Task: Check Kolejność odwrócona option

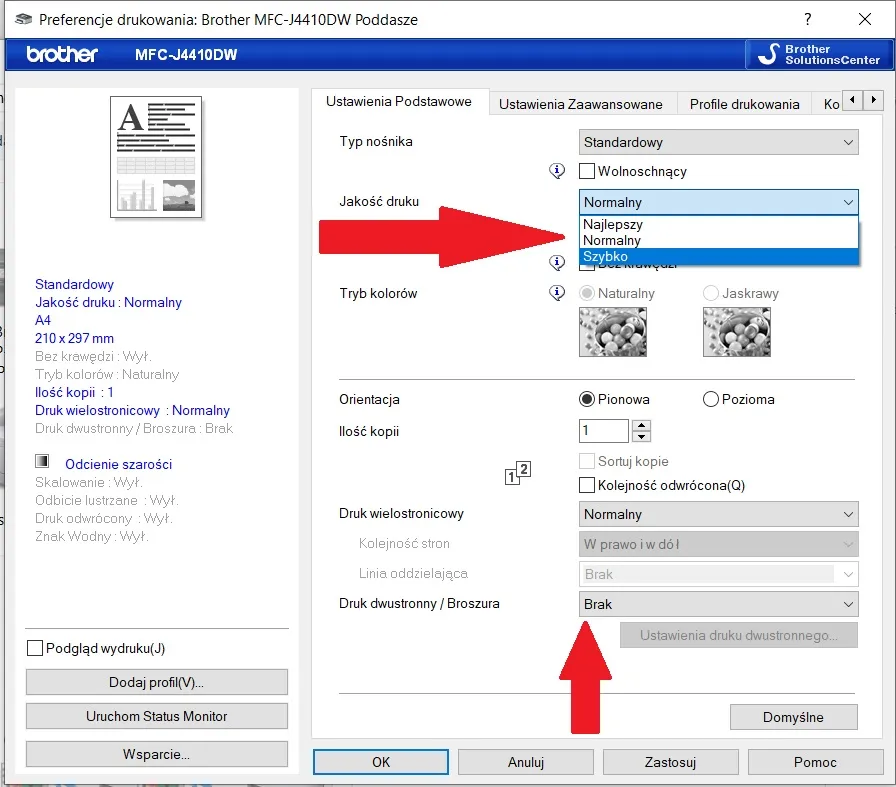Action: pyautogui.click(x=588, y=486)
